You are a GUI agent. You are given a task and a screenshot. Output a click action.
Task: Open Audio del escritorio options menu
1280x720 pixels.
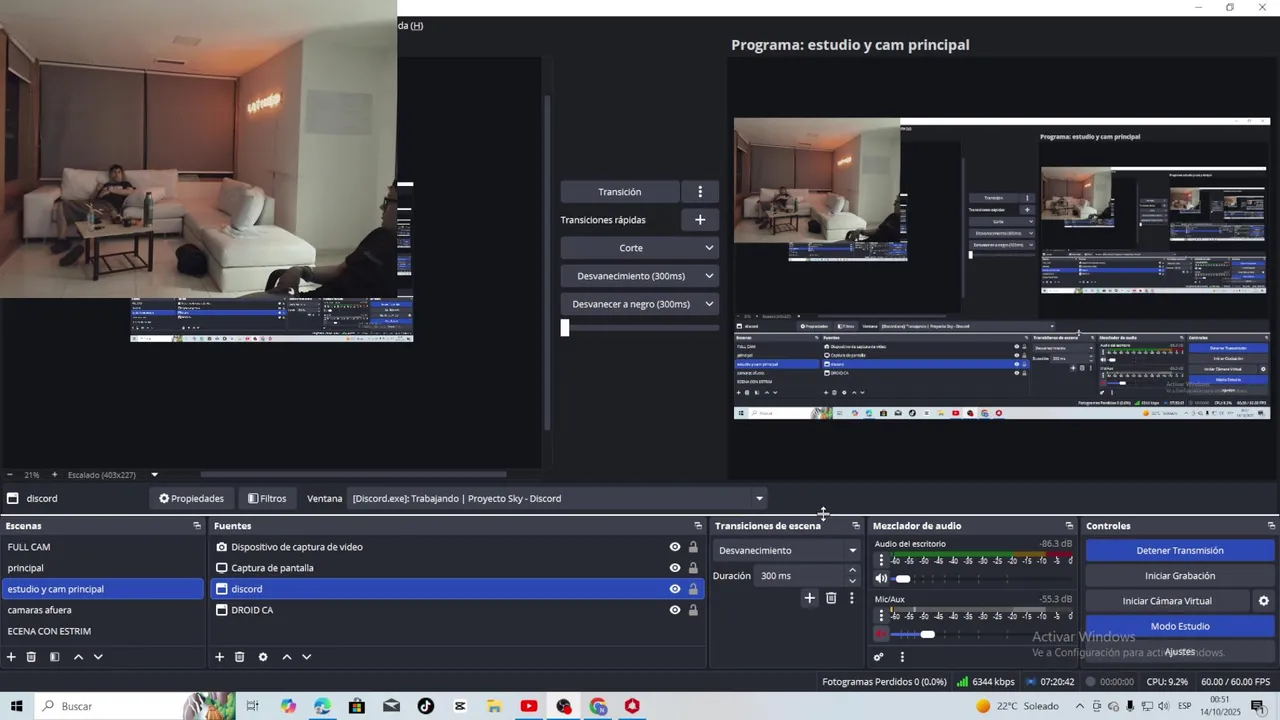881,561
